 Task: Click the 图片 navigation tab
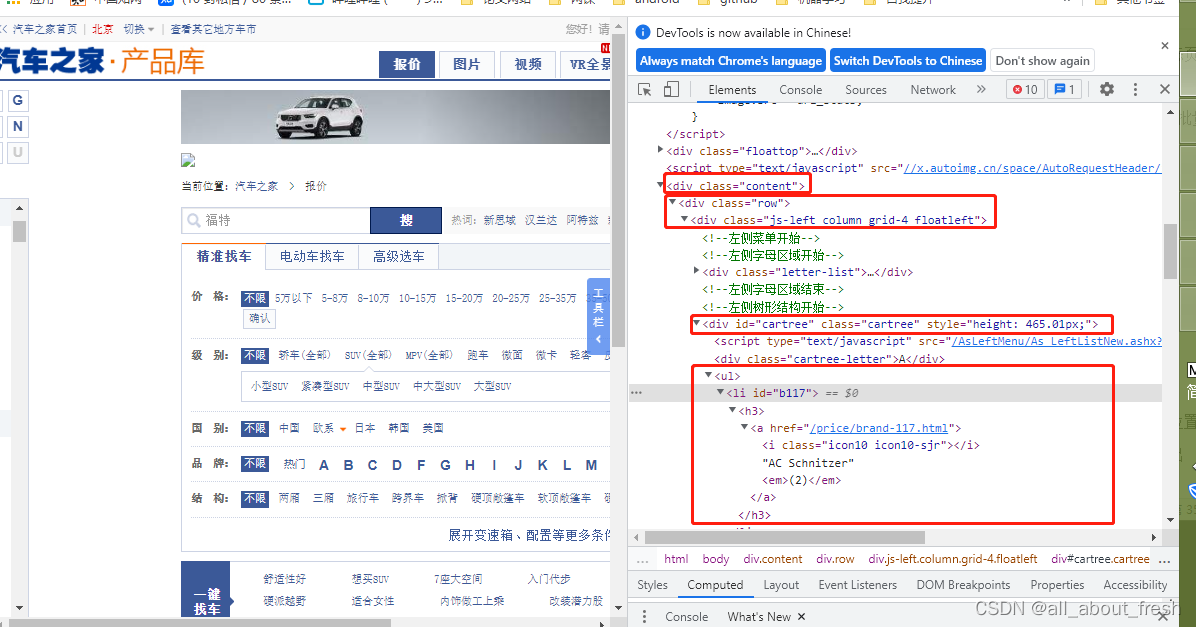coord(467,64)
